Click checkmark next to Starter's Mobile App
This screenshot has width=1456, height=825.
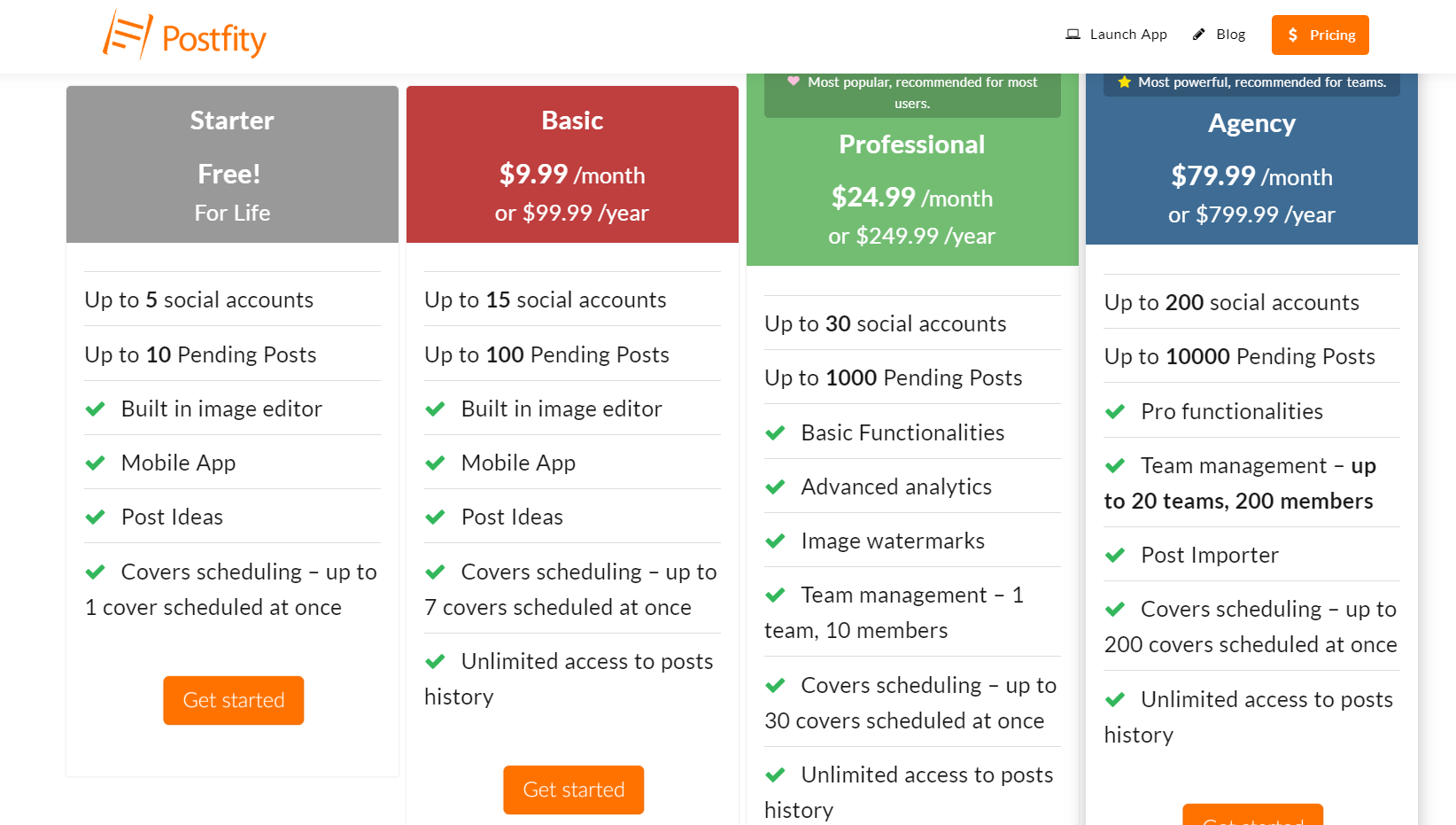[96, 463]
